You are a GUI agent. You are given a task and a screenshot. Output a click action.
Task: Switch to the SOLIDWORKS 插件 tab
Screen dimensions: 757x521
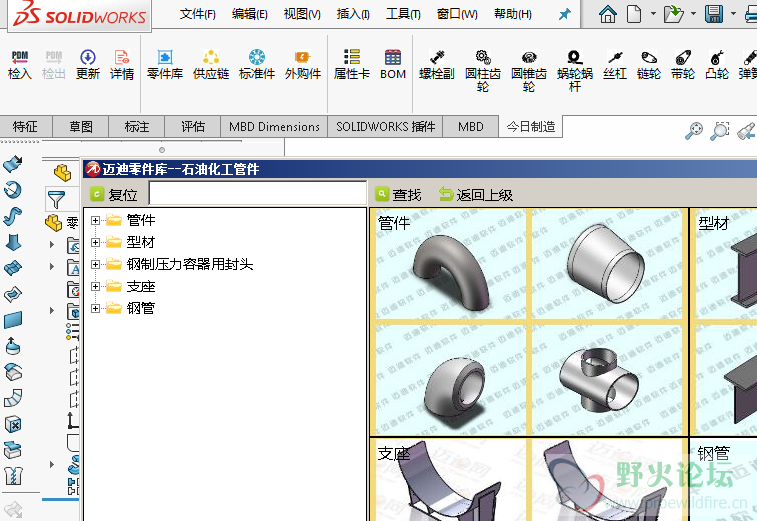(385, 127)
